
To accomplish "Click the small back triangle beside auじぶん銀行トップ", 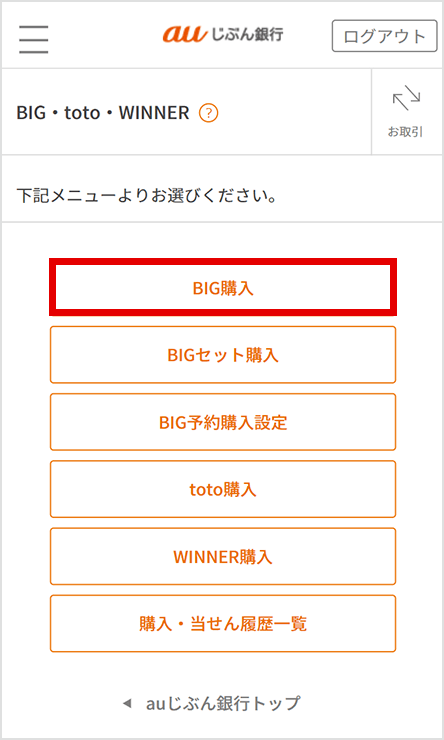I will pyautogui.click(x=126, y=704).
